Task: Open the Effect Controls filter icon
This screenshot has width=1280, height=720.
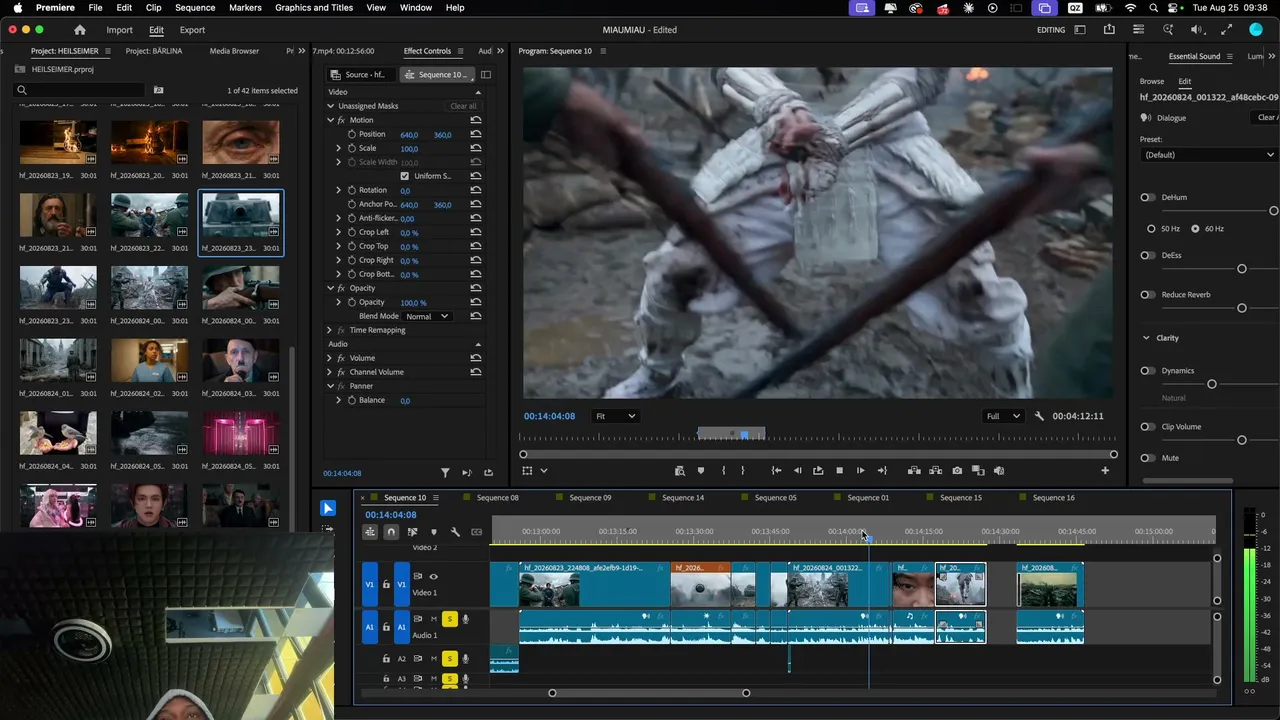Action: pos(445,473)
